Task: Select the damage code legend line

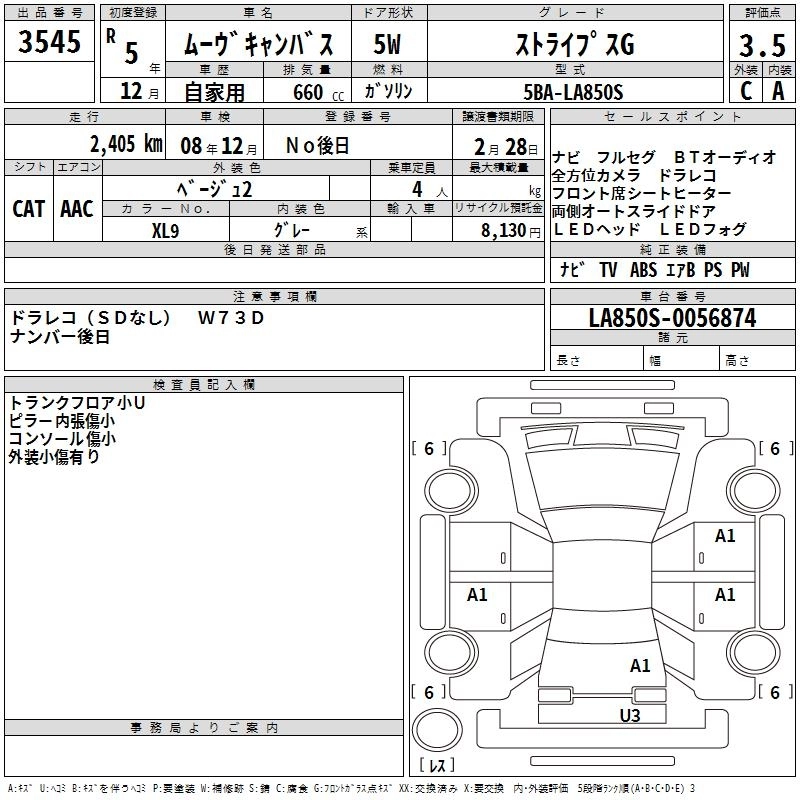Action: pos(352,789)
